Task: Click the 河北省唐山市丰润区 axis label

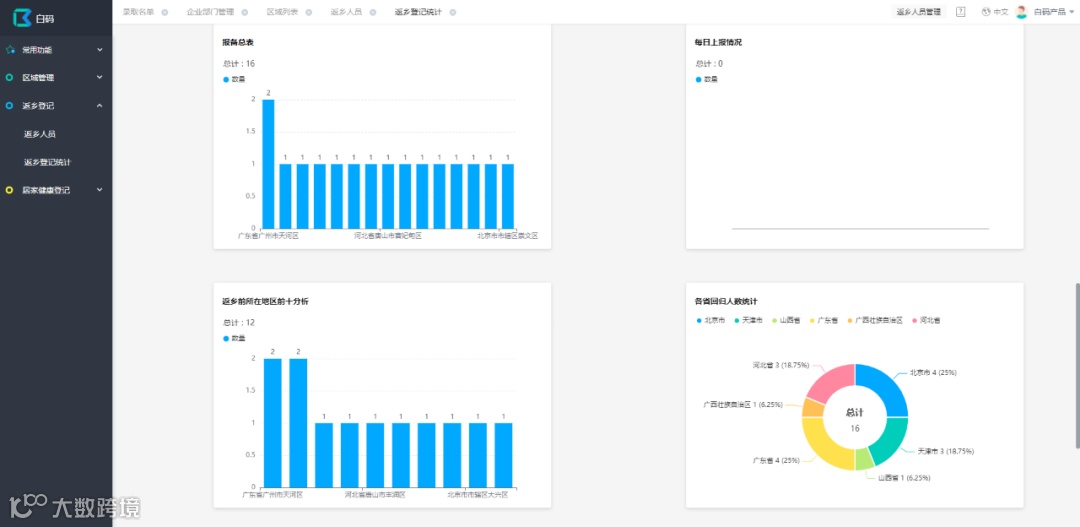Action: pos(375,495)
